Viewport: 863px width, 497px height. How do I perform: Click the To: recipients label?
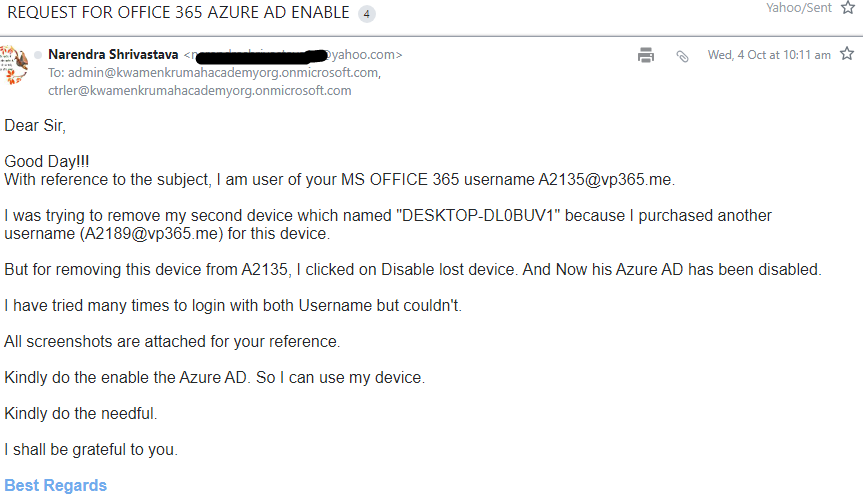56,73
